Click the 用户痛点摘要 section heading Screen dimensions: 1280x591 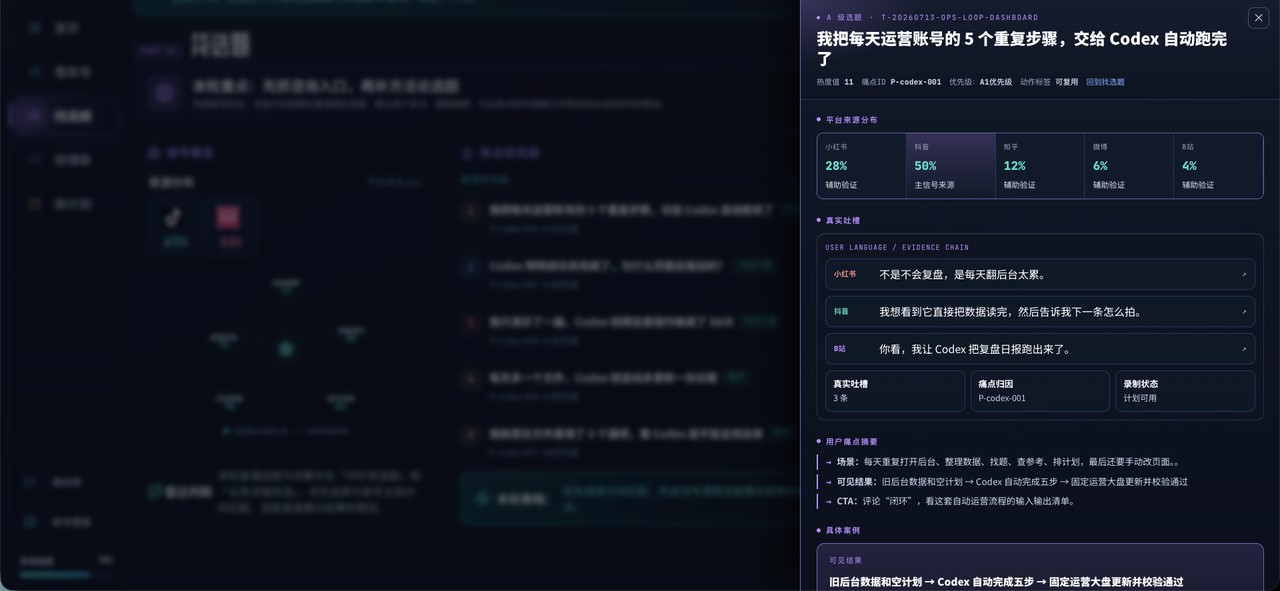(851, 441)
